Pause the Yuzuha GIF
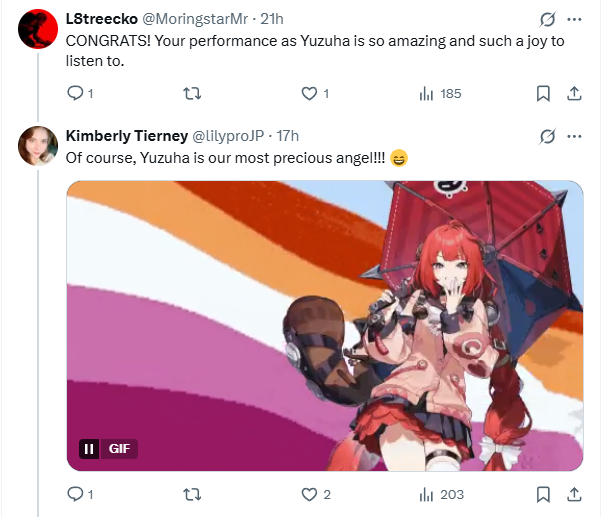603x517 pixels. 89,449
